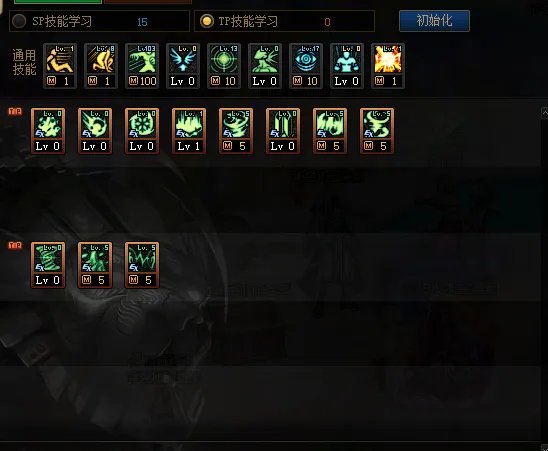The height and width of the screenshot is (451, 548).
Task: Click the scrollbar up arrow at right edge
Action: (x=545, y=113)
